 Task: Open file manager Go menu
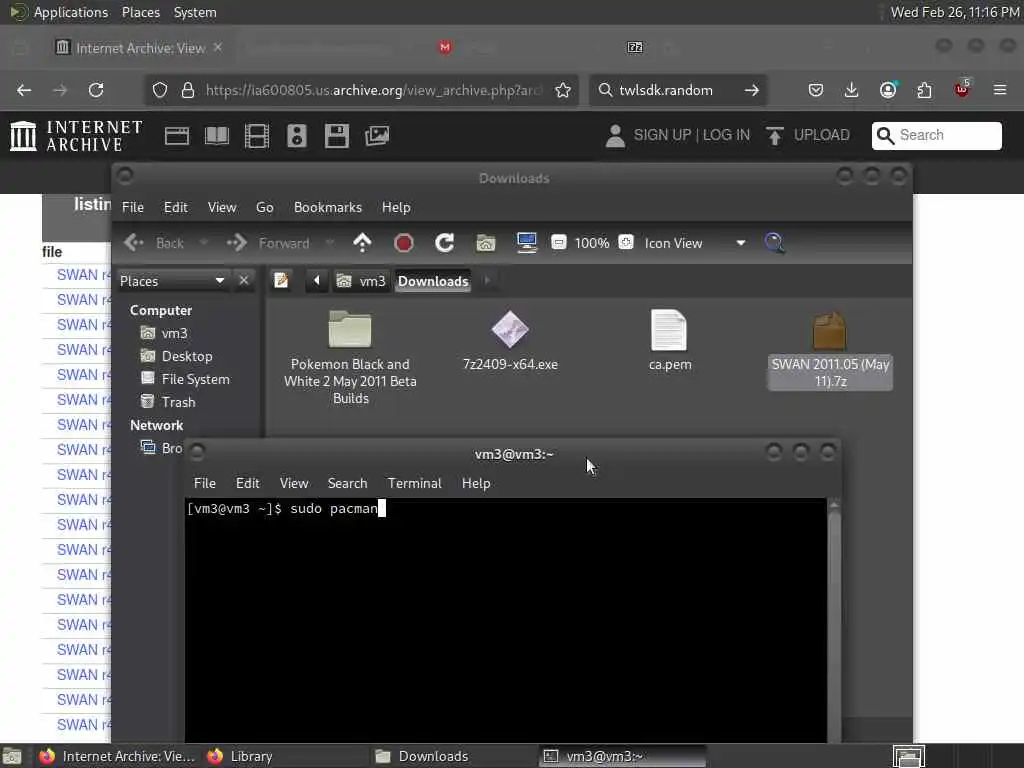pyautogui.click(x=264, y=207)
